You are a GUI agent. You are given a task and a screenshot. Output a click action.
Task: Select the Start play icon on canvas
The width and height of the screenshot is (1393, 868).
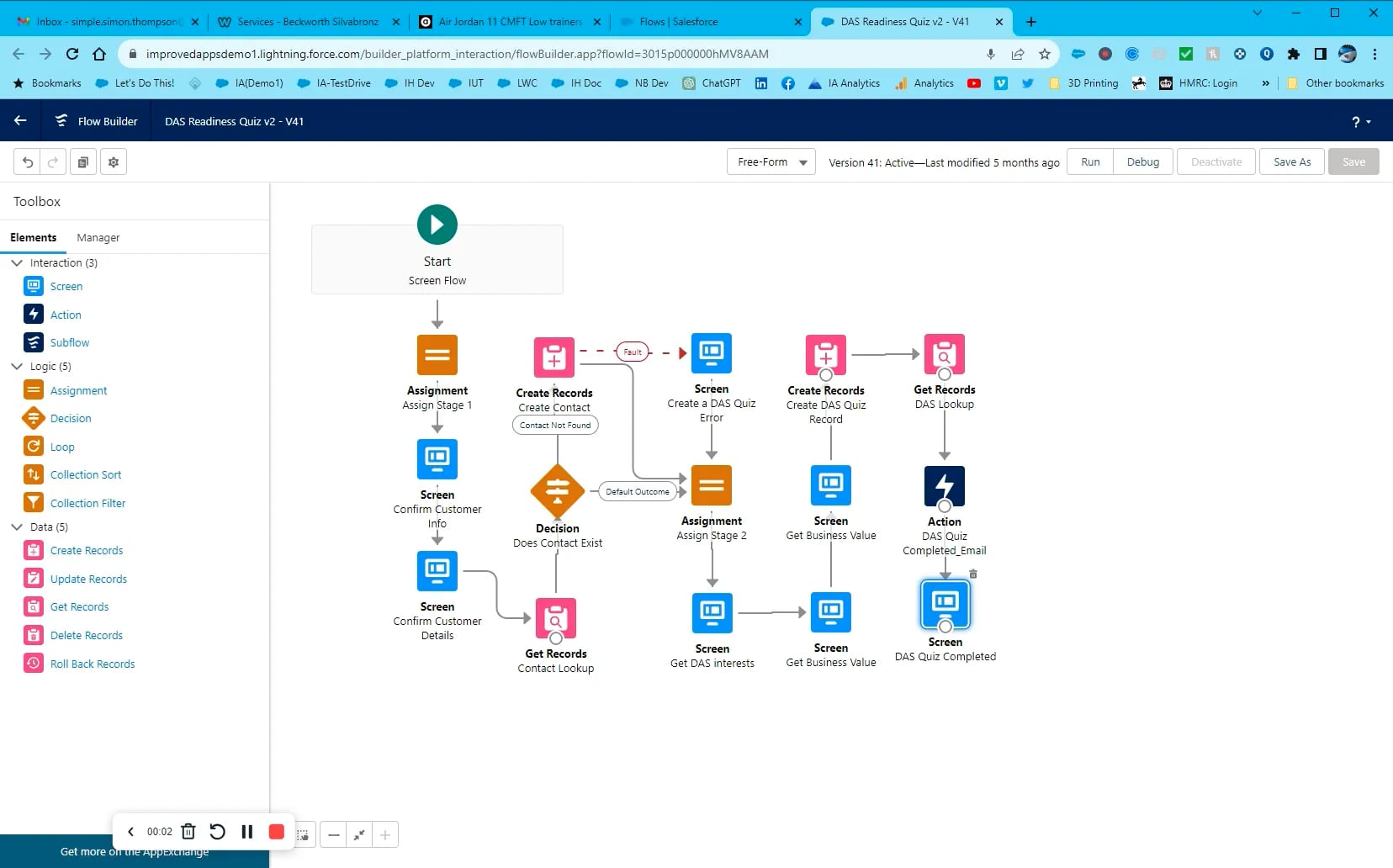437,225
